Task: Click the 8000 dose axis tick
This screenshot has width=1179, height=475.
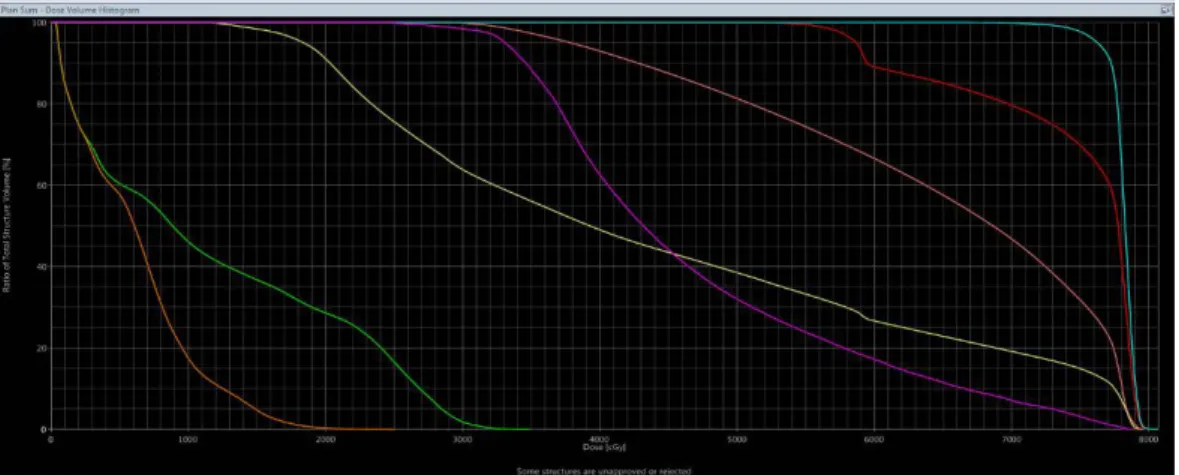Action: click(1147, 439)
